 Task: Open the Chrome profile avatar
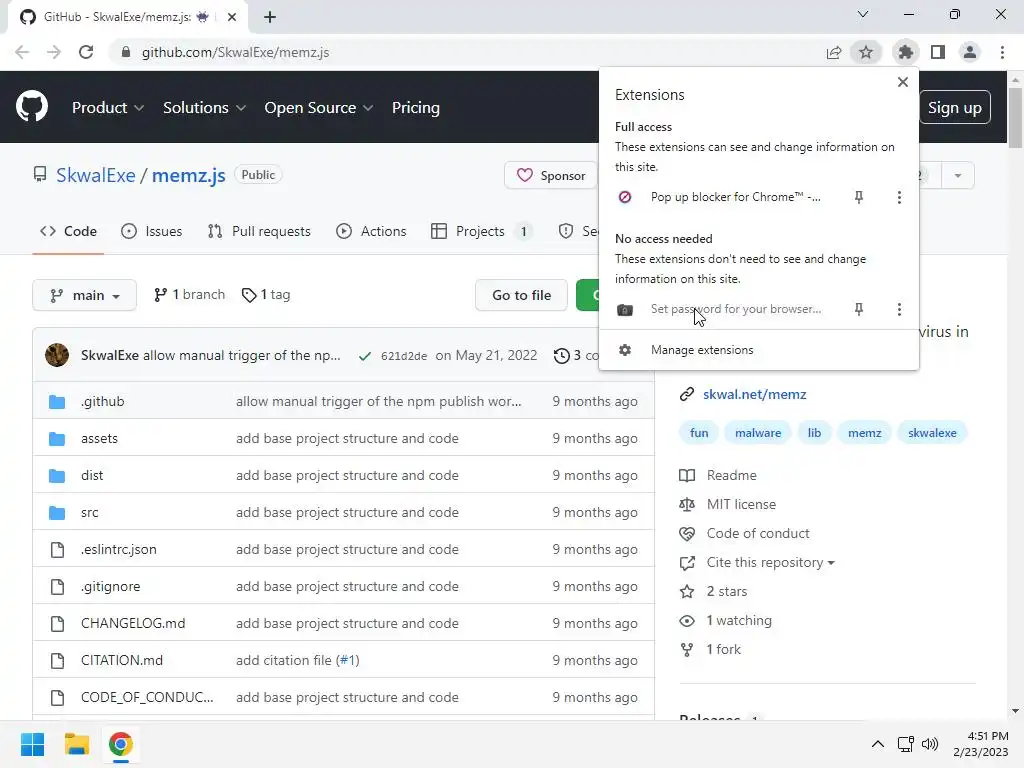pos(970,52)
